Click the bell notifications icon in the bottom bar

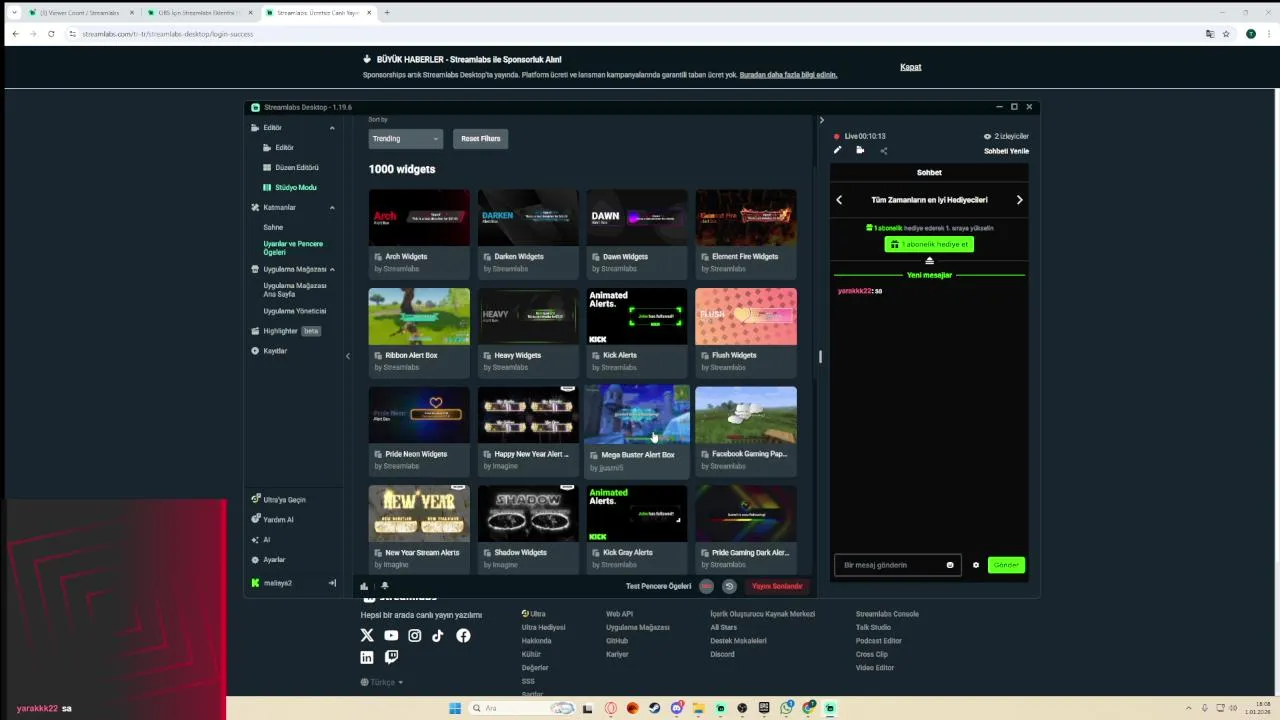tap(385, 586)
